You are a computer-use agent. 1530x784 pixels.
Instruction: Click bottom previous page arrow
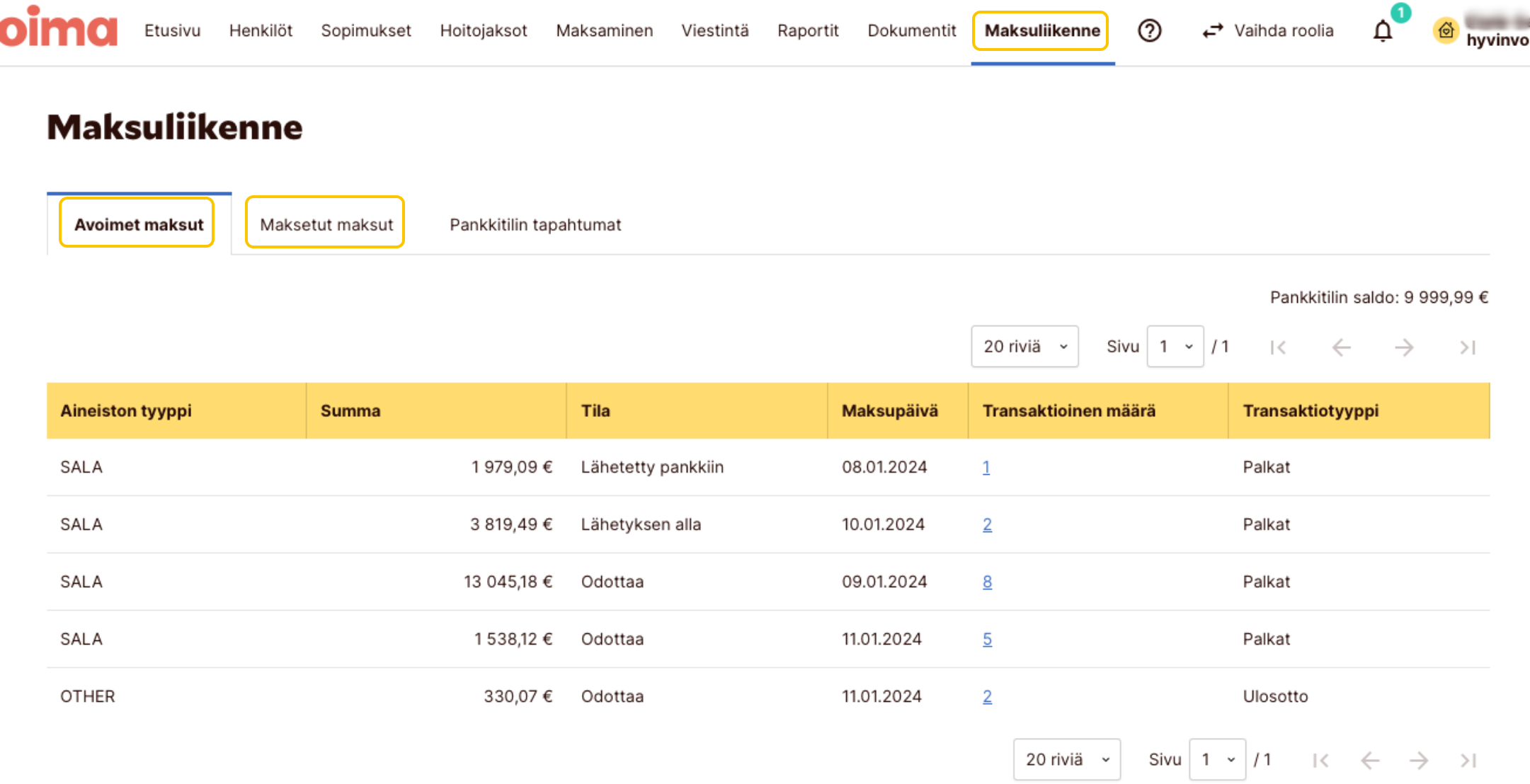coord(1370,760)
